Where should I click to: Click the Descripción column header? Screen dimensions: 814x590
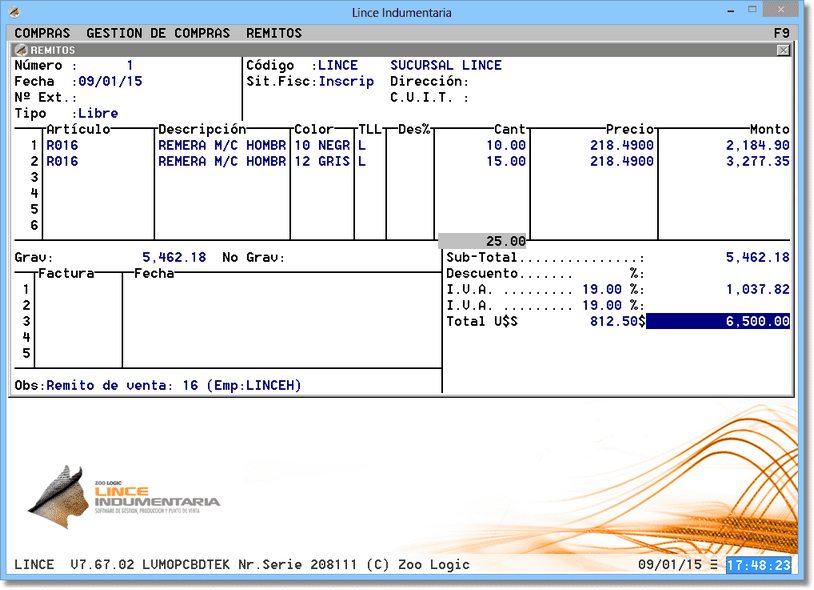202,129
